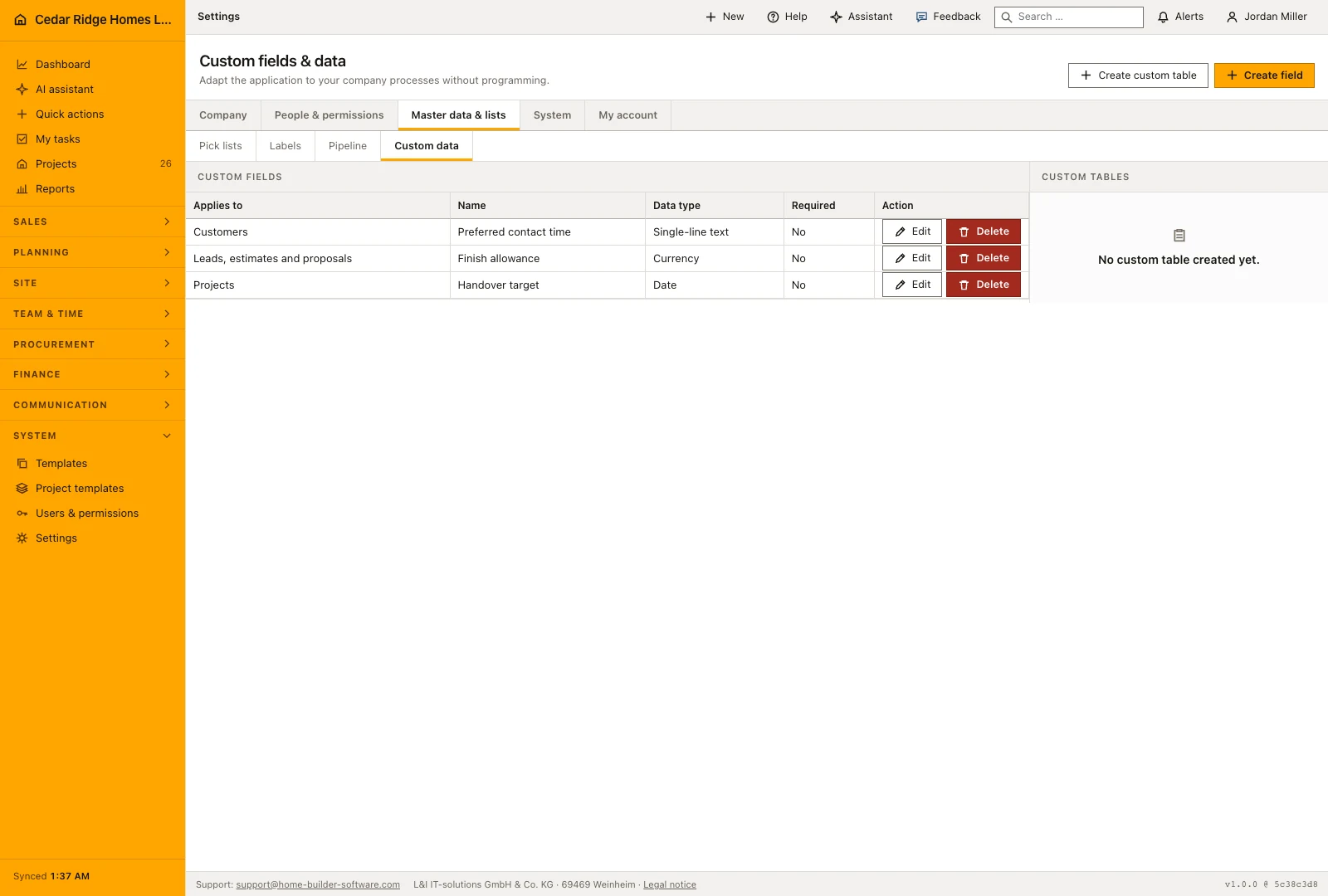Edit the Preferred contact time field

[x=911, y=231]
